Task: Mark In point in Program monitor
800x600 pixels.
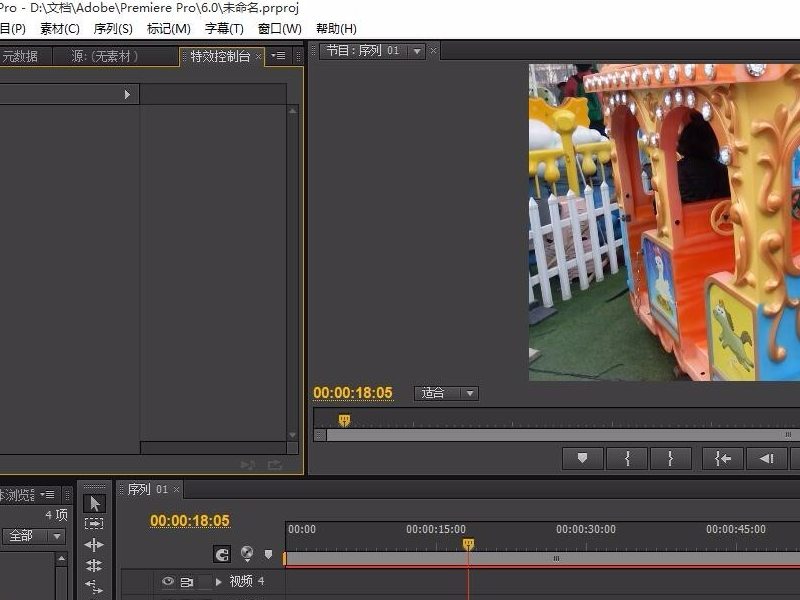Action: tap(627, 458)
